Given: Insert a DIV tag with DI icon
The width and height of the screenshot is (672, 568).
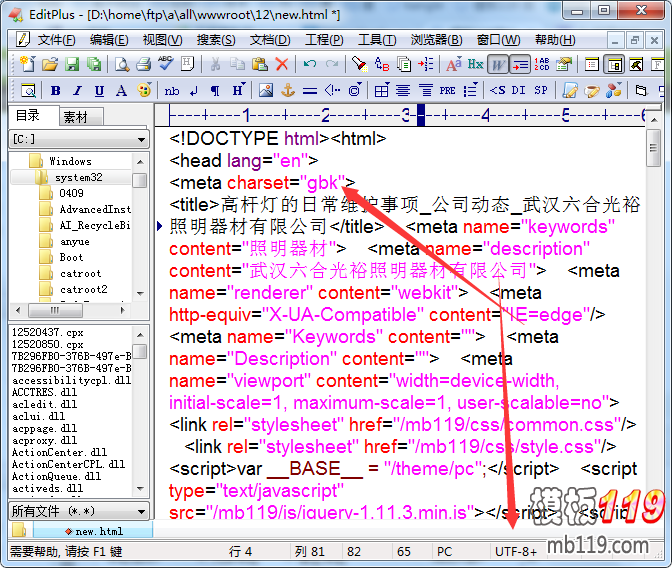Looking at the screenshot, I should click(x=518, y=90).
